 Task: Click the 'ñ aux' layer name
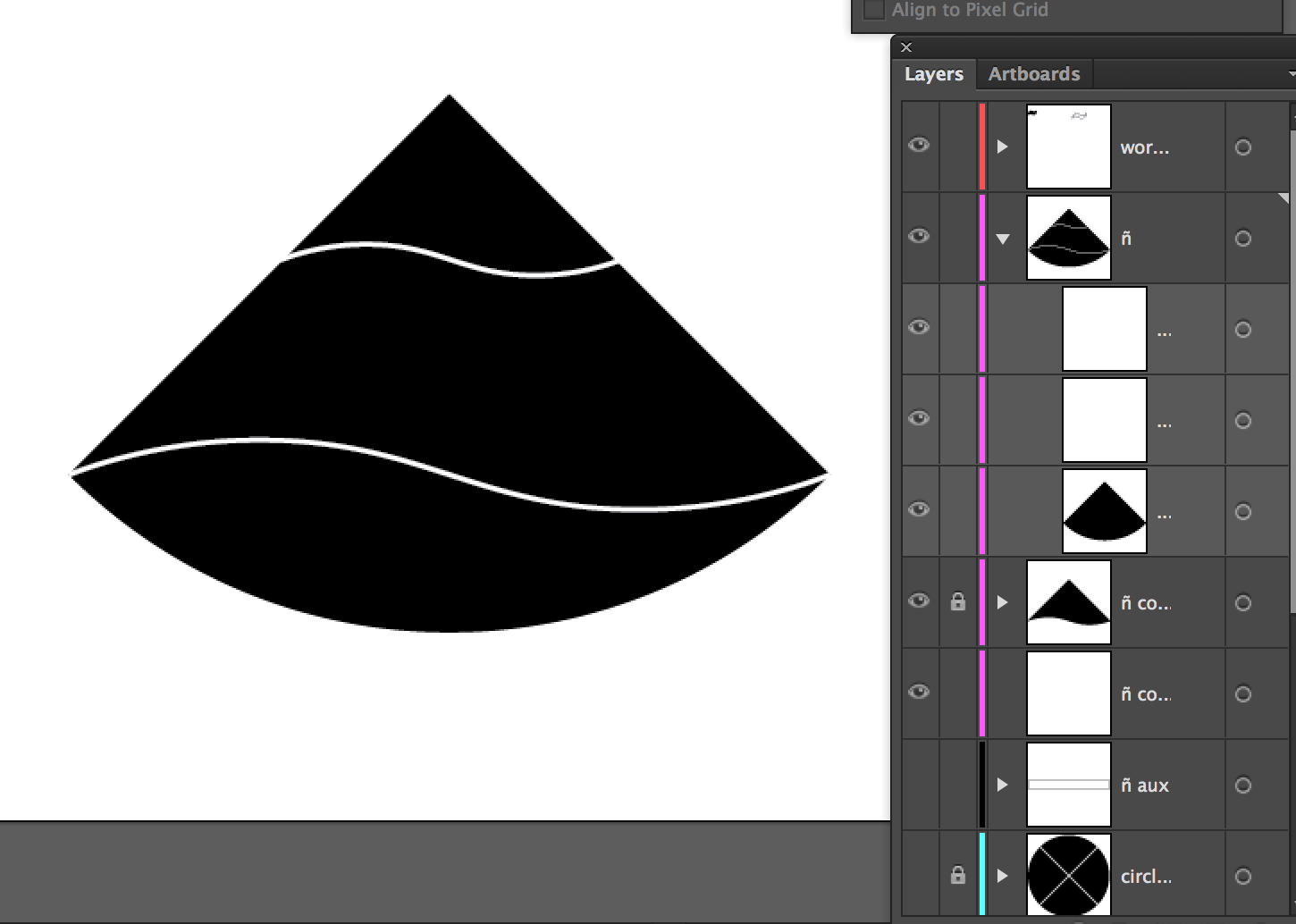coord(1145,785)
